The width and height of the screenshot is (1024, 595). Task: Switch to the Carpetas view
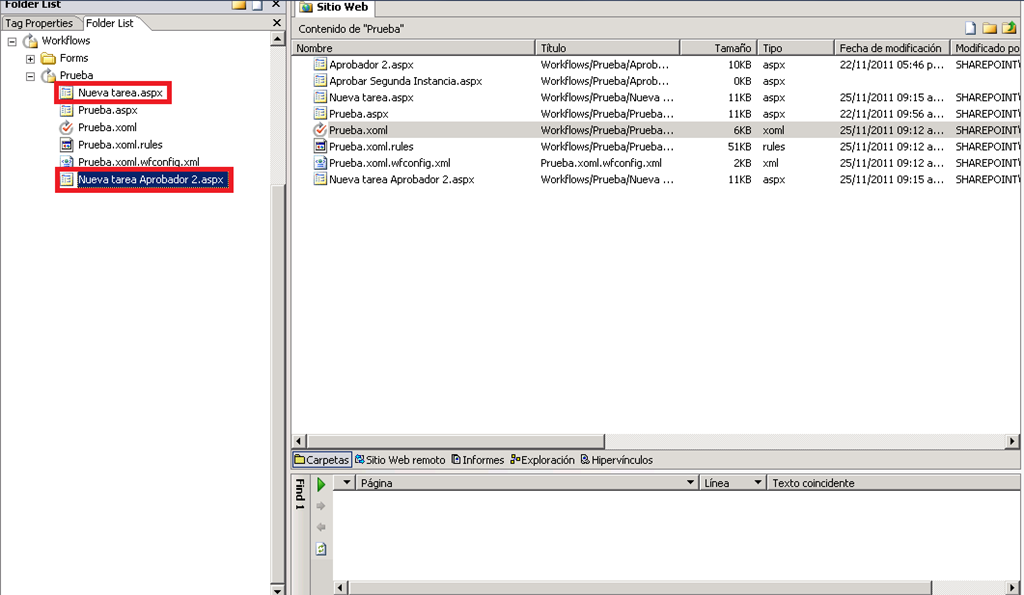pos(322,460)
